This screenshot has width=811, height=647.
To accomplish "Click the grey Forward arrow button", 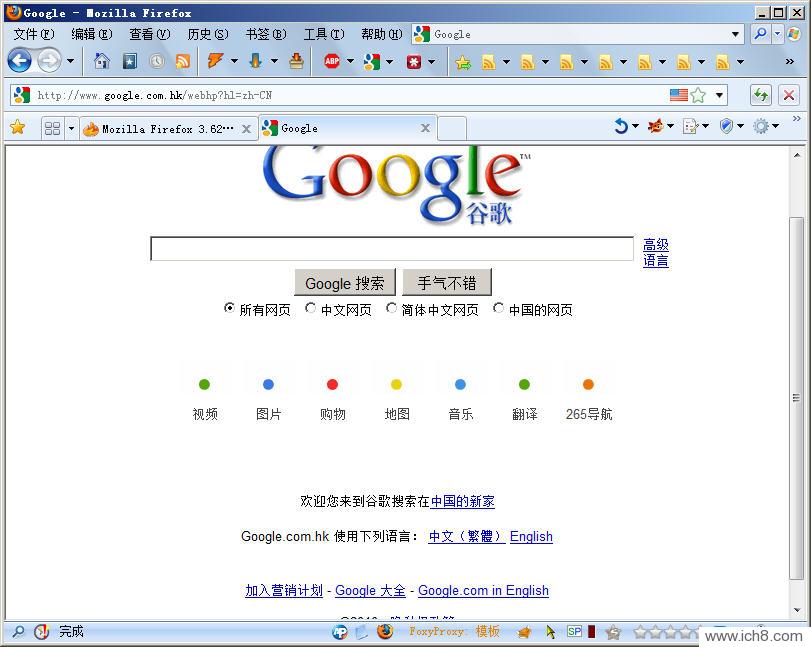I will [x=50, y=62].
